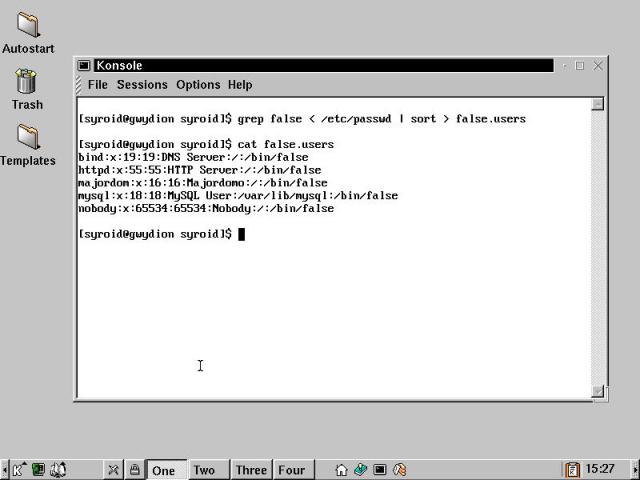The height and width of the screenshot is (480, 640).
Task: Open the Options menu in Konsole
Action: [x=198, y=85]
